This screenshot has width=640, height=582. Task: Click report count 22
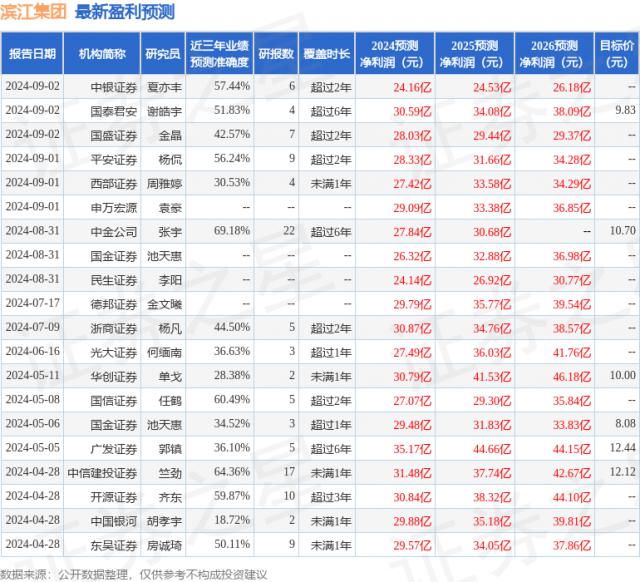click(x=289, y=230)
